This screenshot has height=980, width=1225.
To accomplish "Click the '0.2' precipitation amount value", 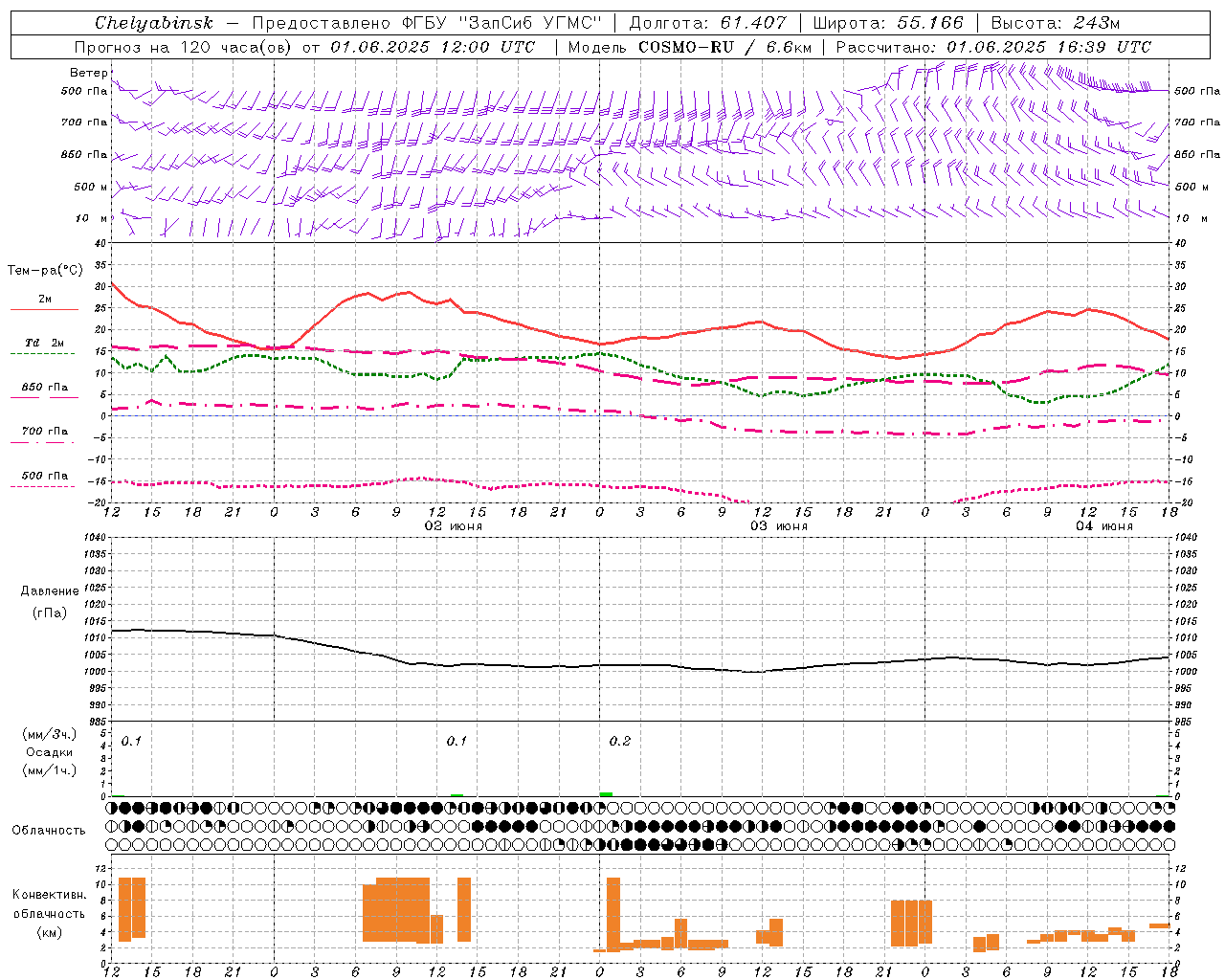I will click(x=620, y=742).
